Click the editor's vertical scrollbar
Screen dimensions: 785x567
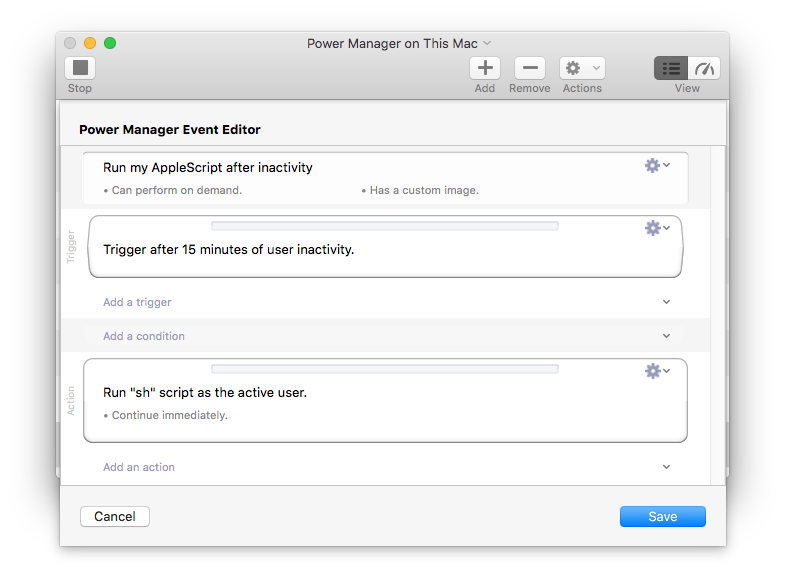(718, 315)
